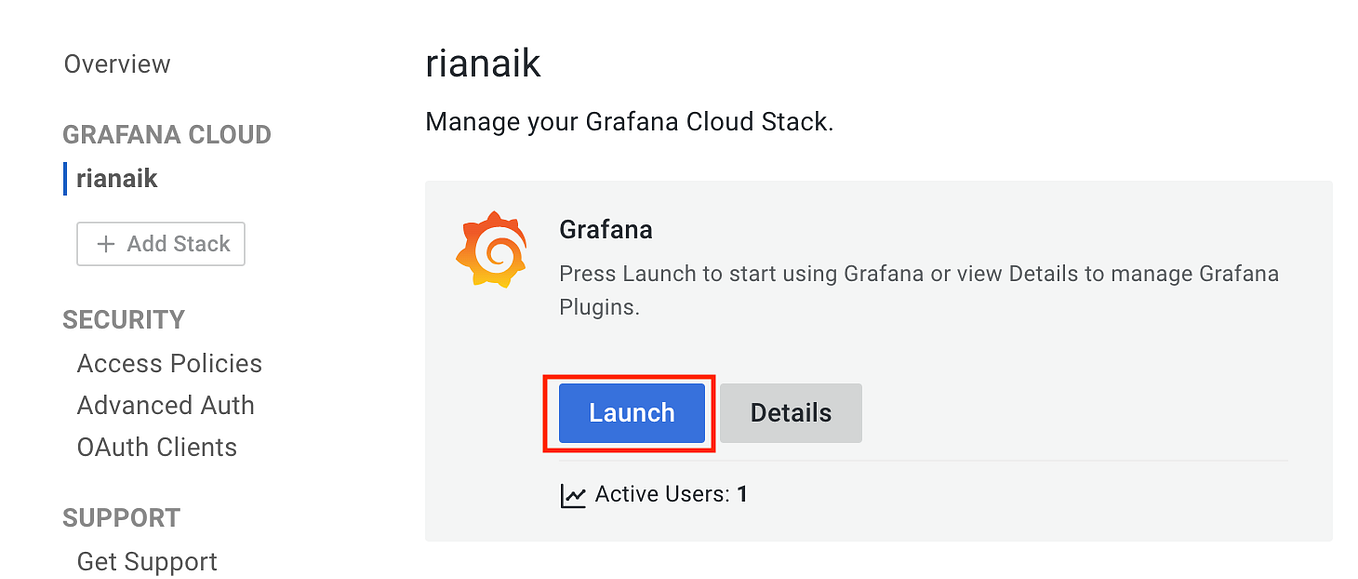Open Get Support
Image resolution: width=1358 pixels, height=579 pixels.
(146, 561)
